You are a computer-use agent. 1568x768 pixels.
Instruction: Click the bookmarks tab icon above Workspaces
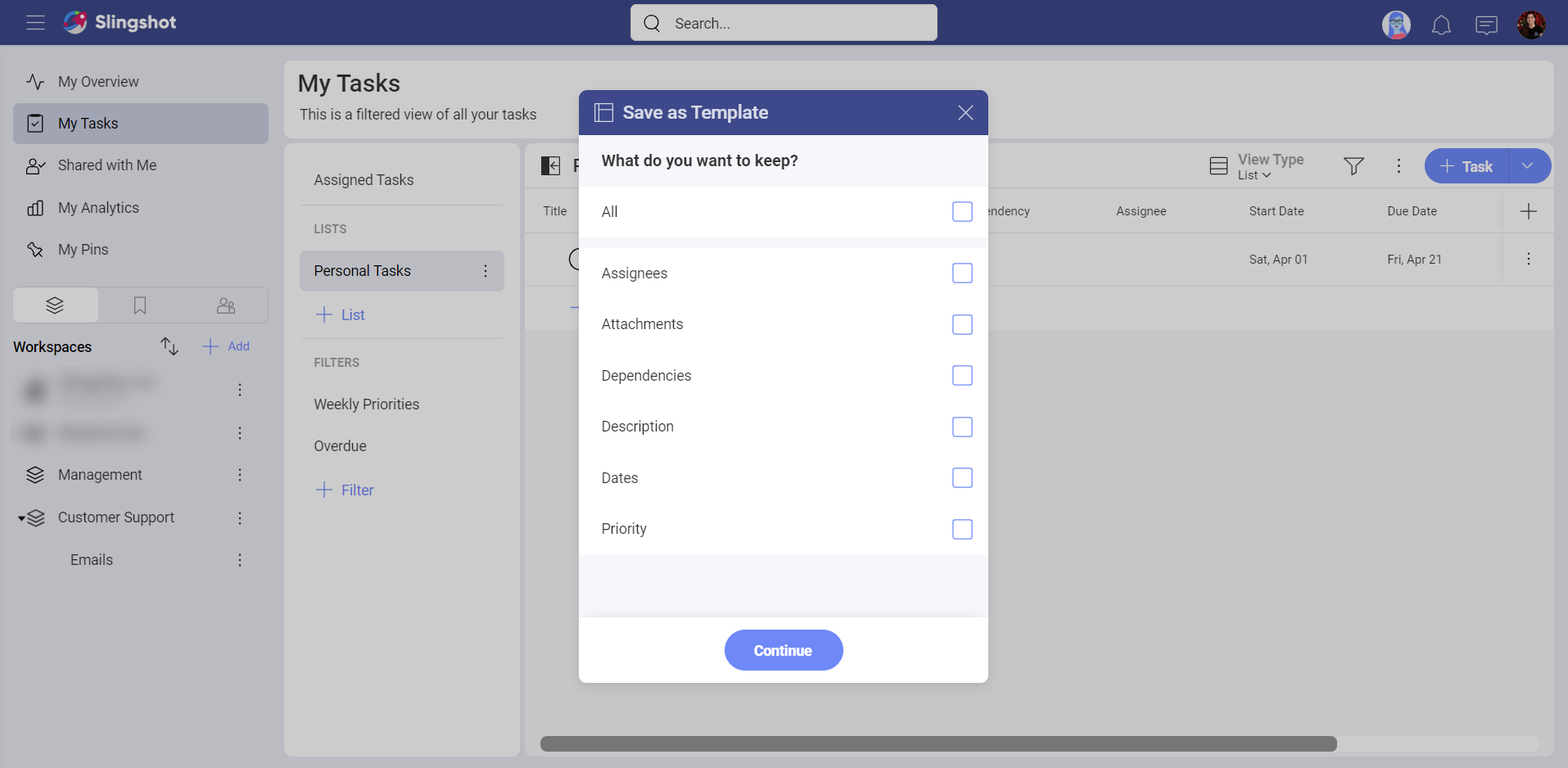point(139,305)
